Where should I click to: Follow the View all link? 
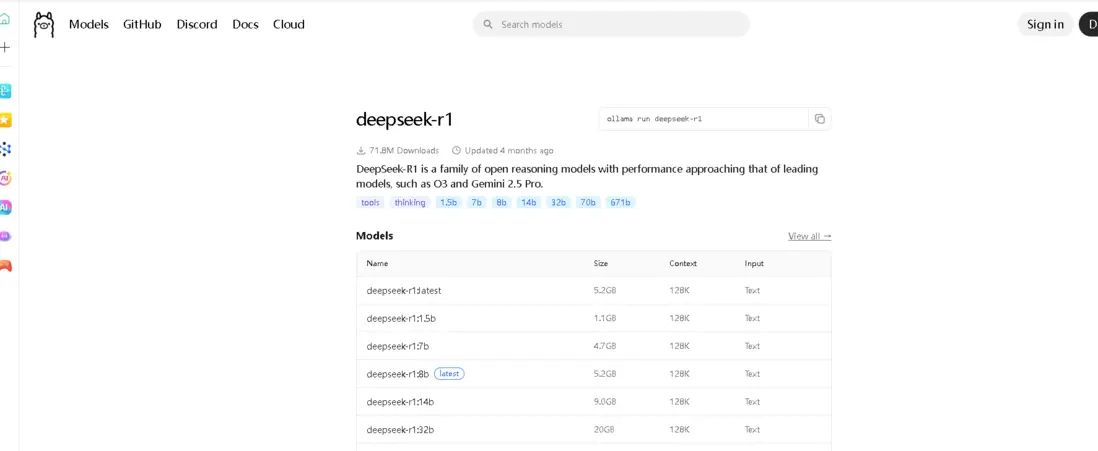pyautogui.click(x=809, y=236)
